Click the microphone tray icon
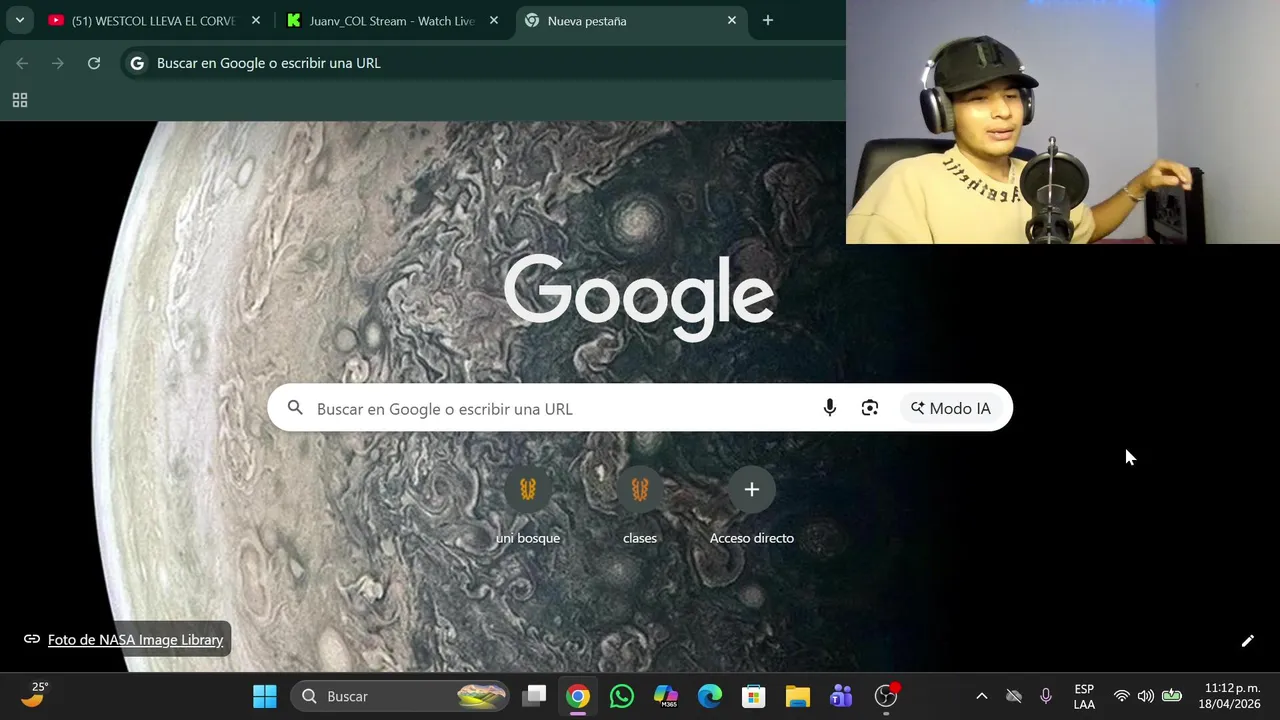Screen dimensions: 1280x720 coord(1046,696)
